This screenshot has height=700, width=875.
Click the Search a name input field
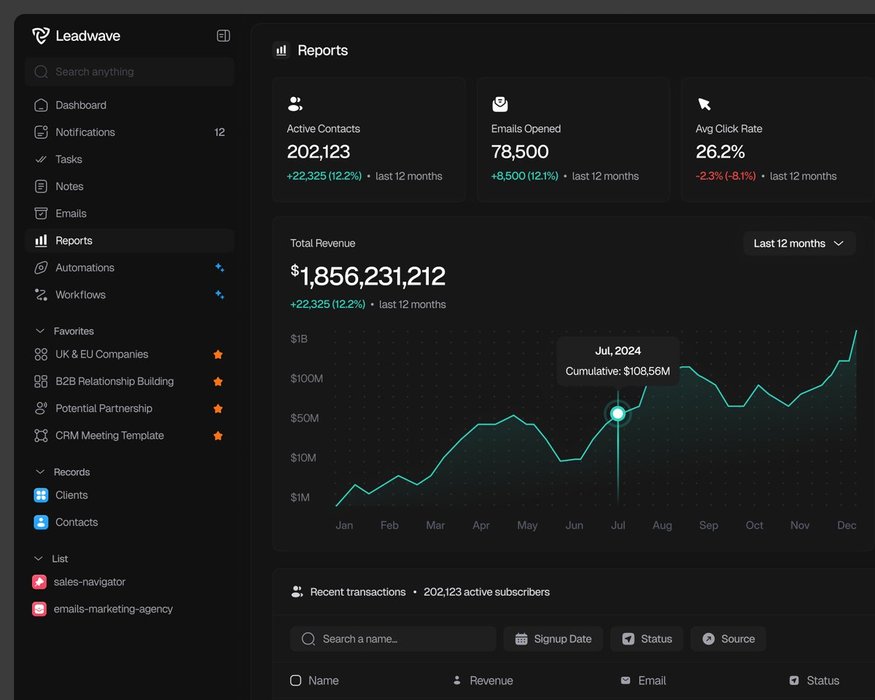point(400,639)
